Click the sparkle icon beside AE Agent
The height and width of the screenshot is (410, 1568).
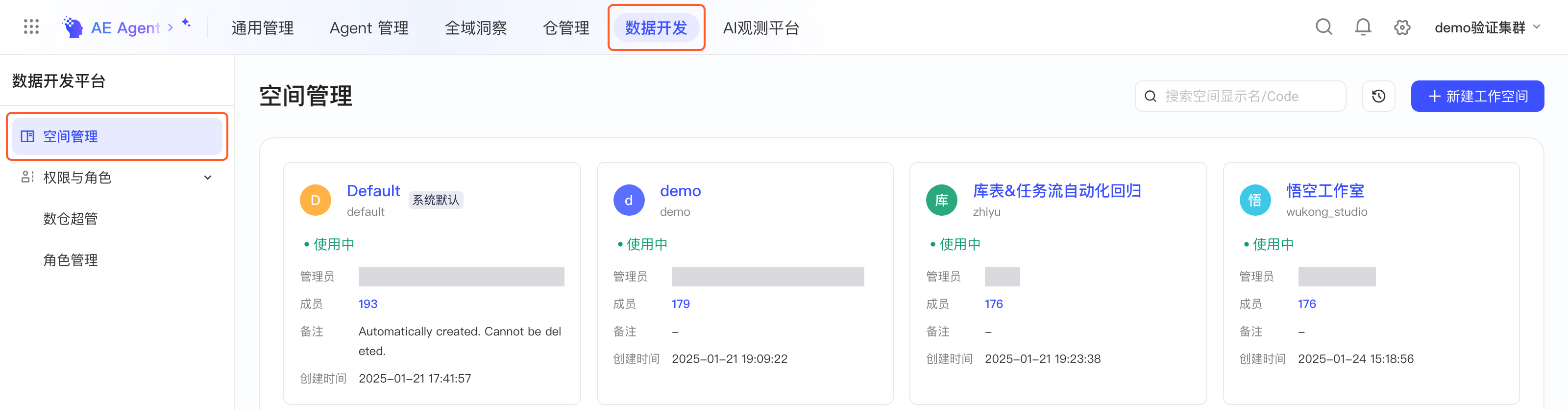click(x=186, y=23)
